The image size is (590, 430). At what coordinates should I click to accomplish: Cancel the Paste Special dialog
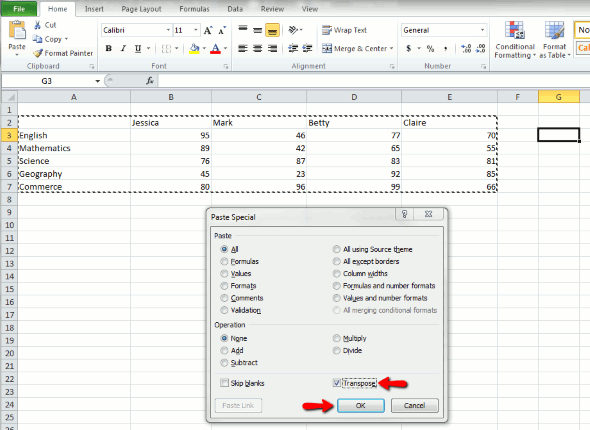(414, 405)
